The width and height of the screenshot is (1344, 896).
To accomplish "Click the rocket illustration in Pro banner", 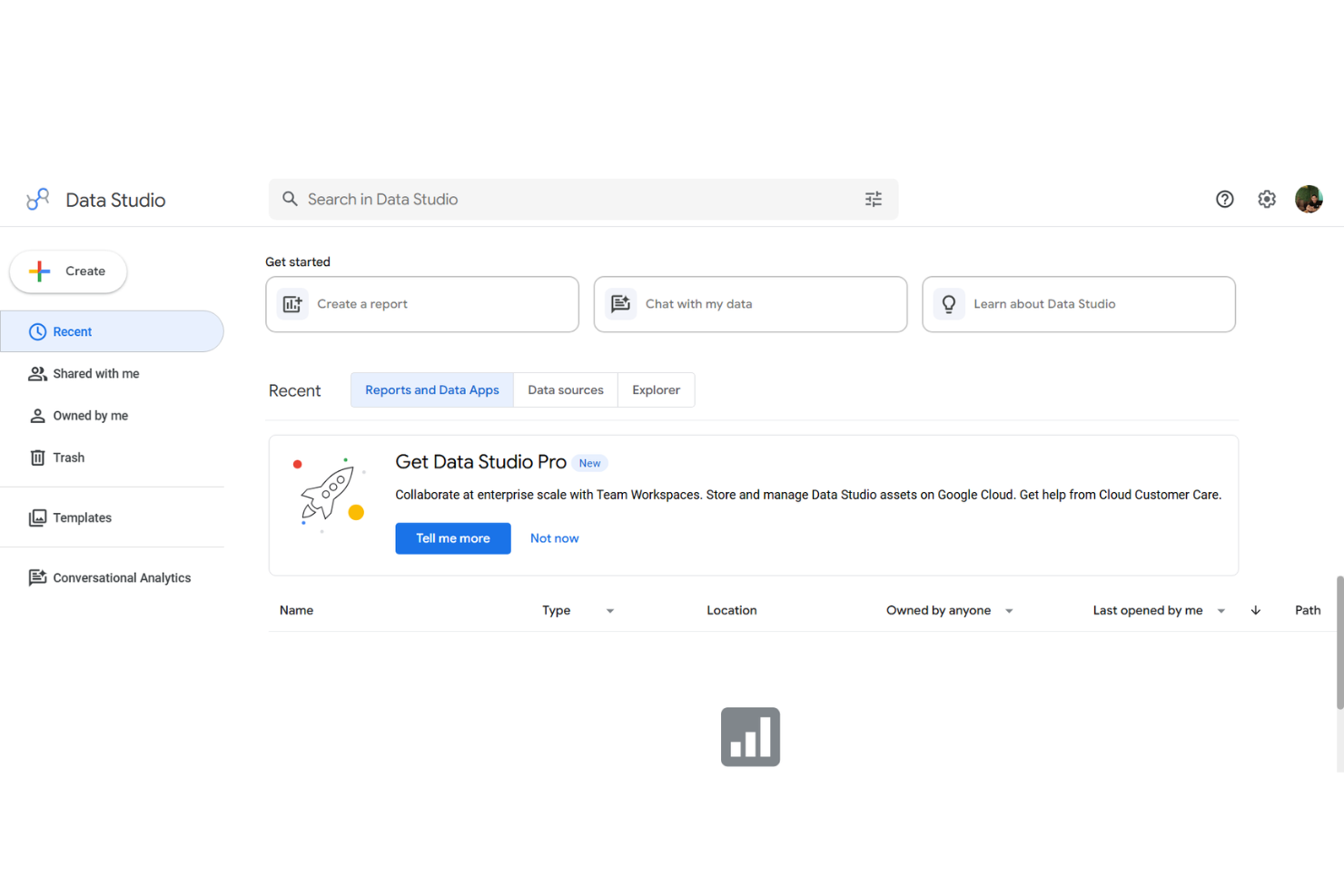I will click(329, 495).
